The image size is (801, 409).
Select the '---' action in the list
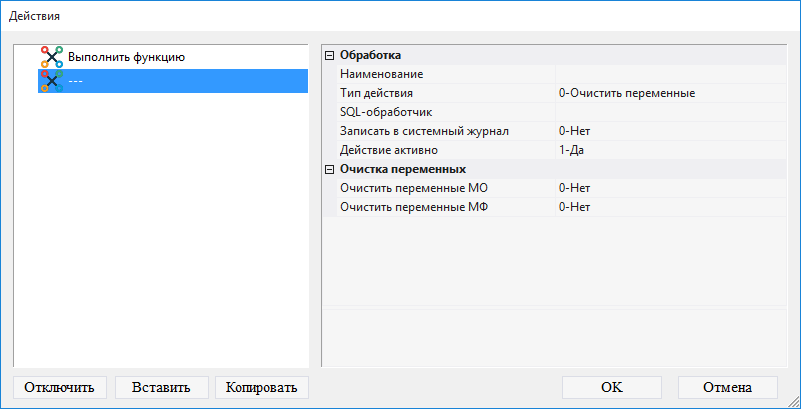(76, 81)
